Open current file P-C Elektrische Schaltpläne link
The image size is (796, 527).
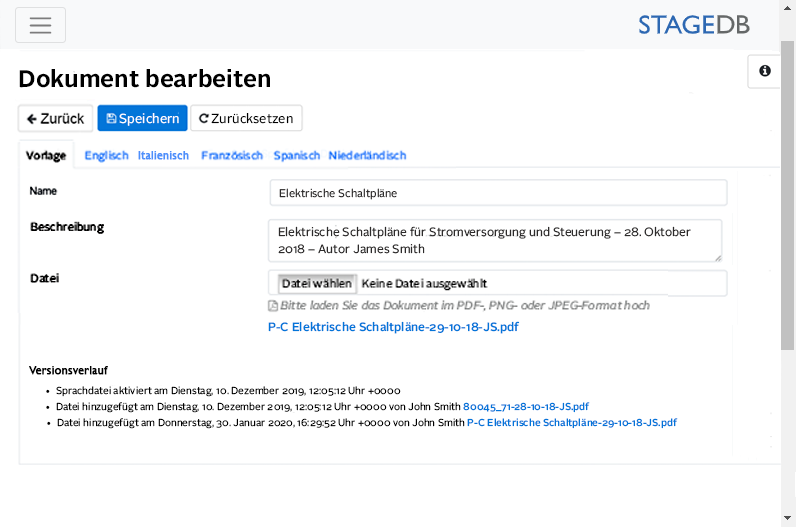(x=393, y=327)
